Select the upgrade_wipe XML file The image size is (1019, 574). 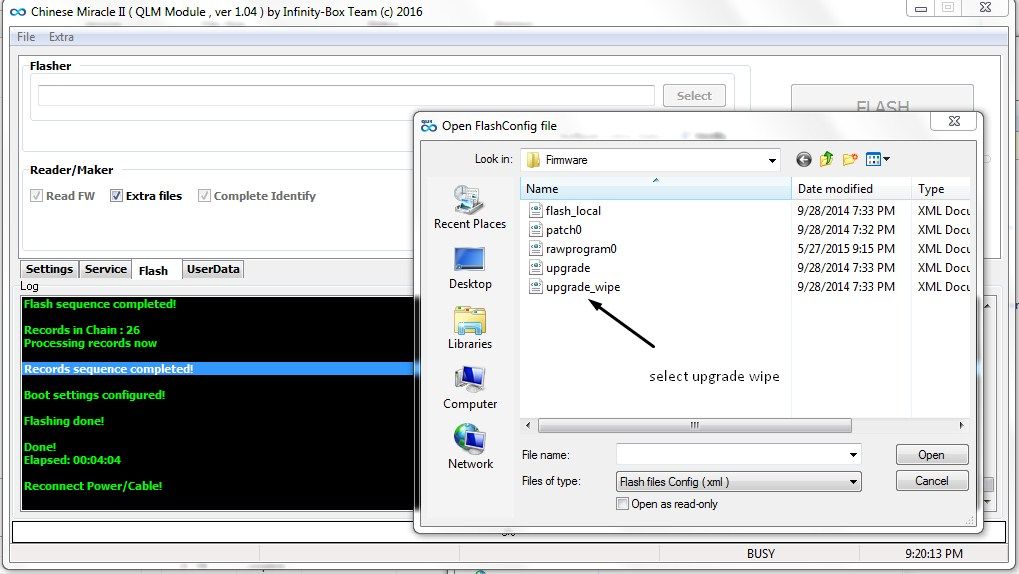click(582, 287)
